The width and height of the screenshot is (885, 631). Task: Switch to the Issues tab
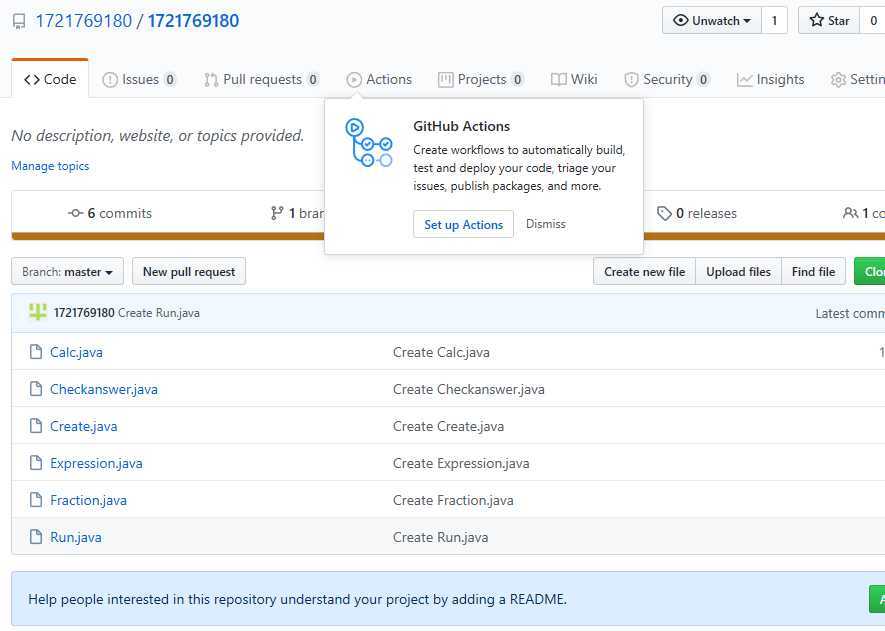(139, 79)
